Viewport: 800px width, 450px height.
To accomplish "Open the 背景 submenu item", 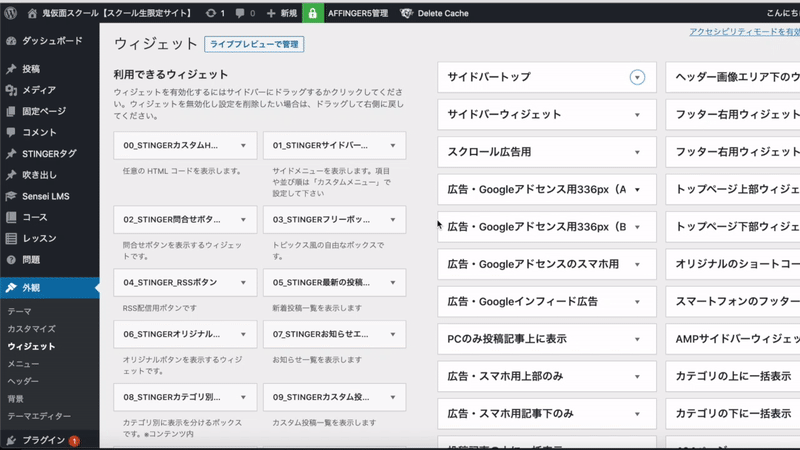I will [x=15, y=398].
